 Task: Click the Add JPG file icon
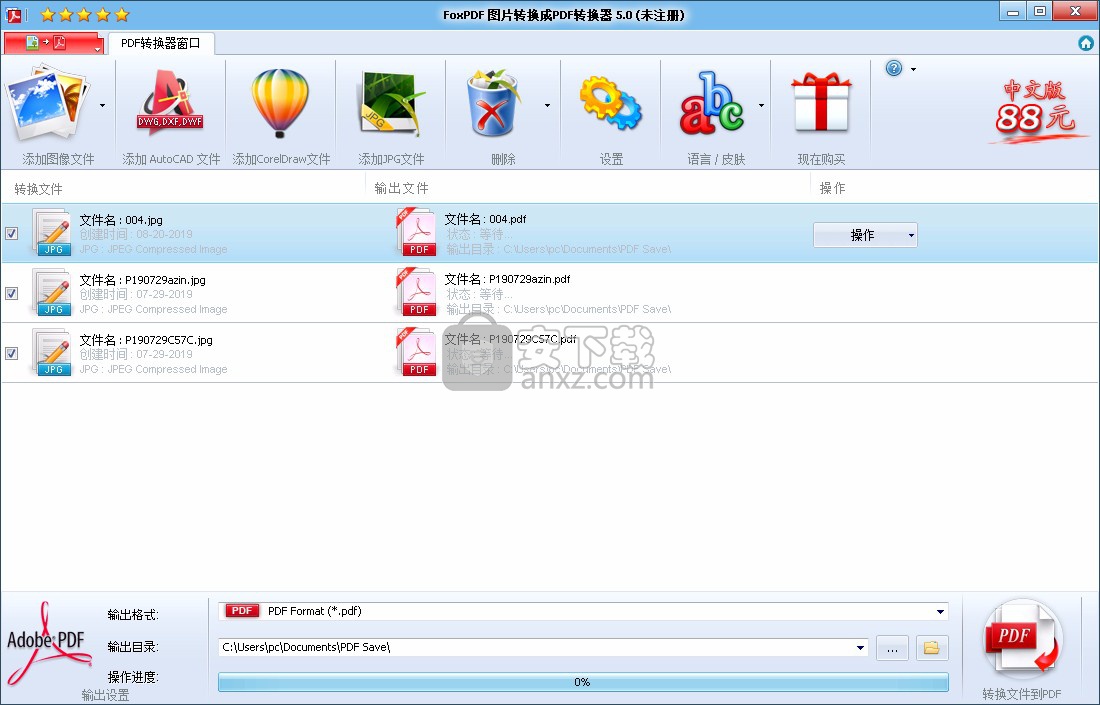[x=391, y=103]
